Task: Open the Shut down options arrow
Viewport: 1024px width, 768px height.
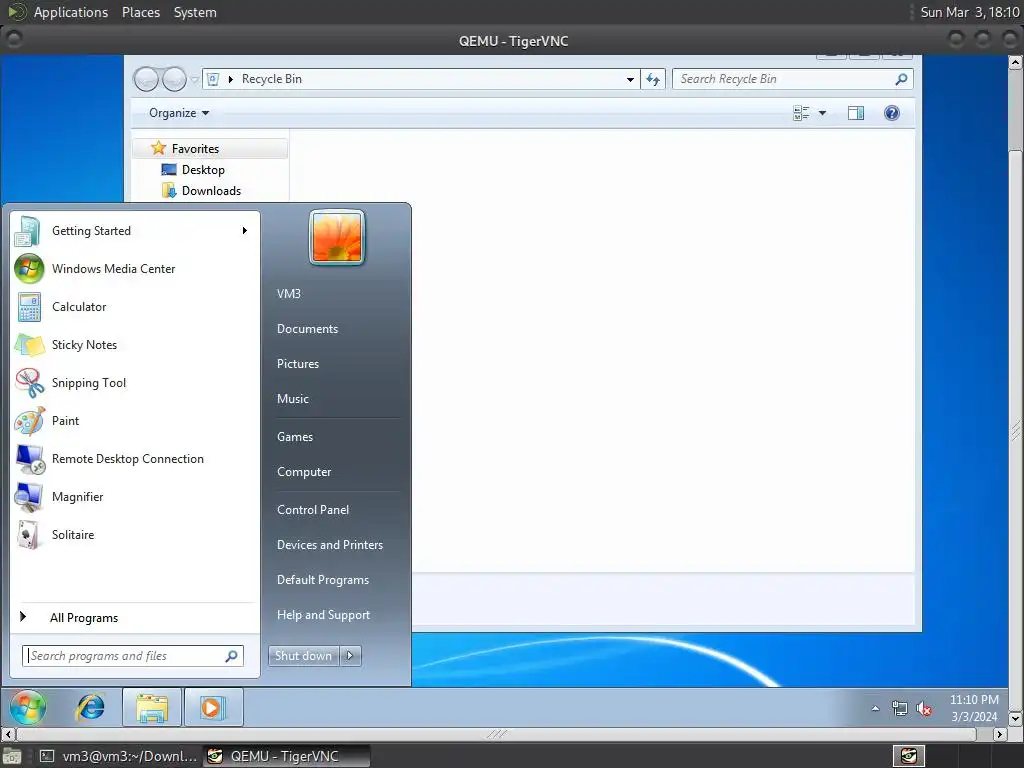Action: click(350, 656)
